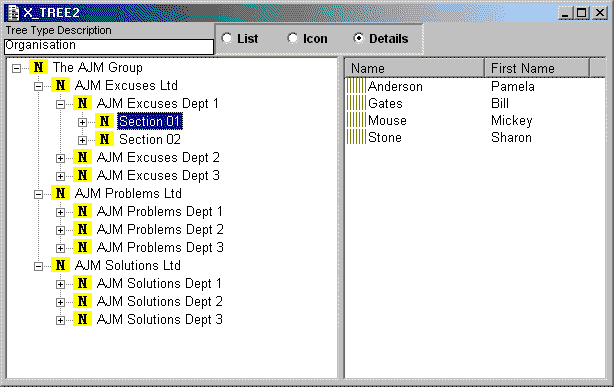Click the N icon of AJM Problems Dept 2
Image resolution: width=614 pixels, height=387 pixels.
(x=82, y=229)
